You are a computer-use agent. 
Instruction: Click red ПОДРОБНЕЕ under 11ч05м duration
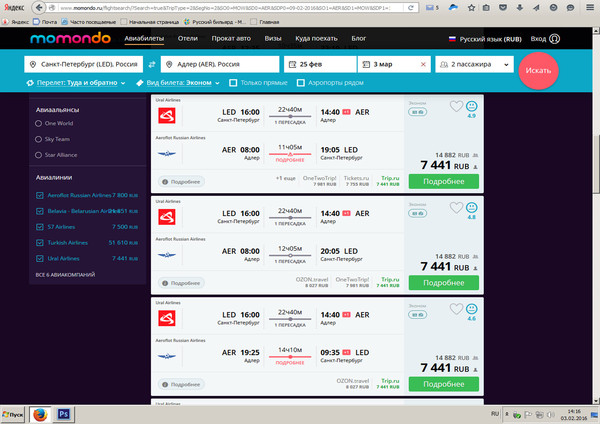point(290,160)
